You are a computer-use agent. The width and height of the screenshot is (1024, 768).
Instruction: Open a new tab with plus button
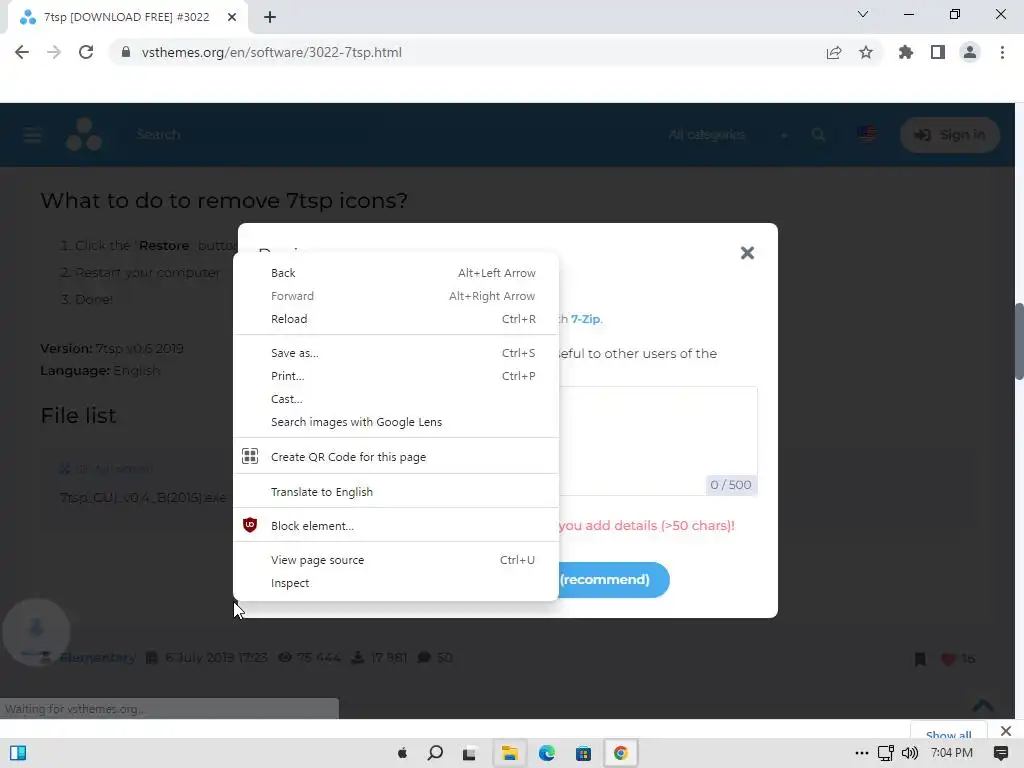[270, 17]
